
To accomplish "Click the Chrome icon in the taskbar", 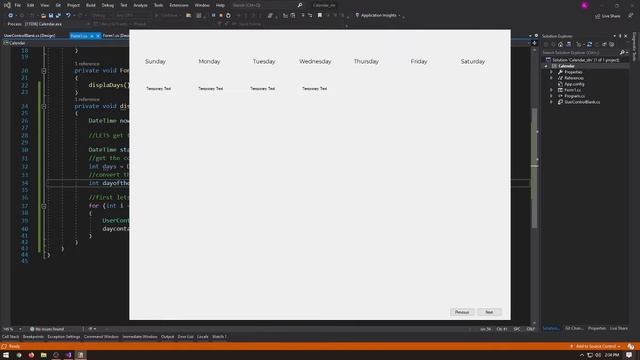I will [19, 355].
